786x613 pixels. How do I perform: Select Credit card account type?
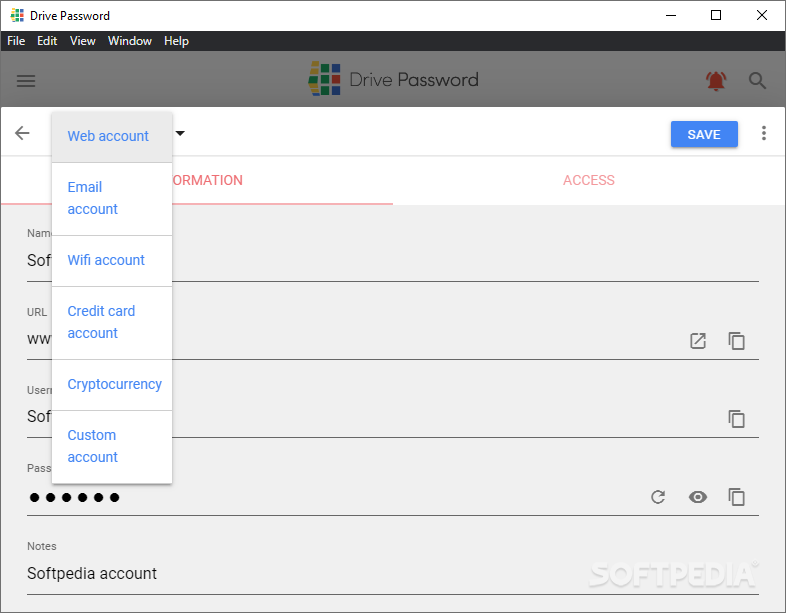112,322
